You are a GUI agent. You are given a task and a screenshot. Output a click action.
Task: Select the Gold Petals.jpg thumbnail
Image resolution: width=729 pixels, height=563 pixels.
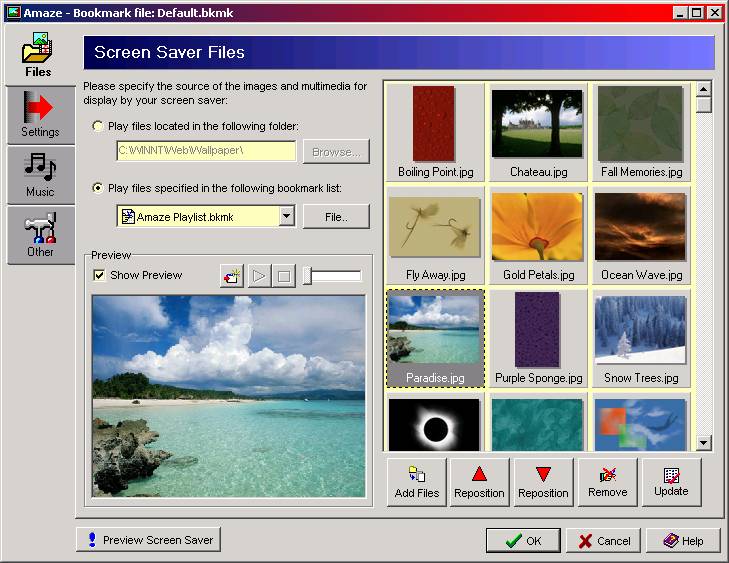(x=538, y=235)
